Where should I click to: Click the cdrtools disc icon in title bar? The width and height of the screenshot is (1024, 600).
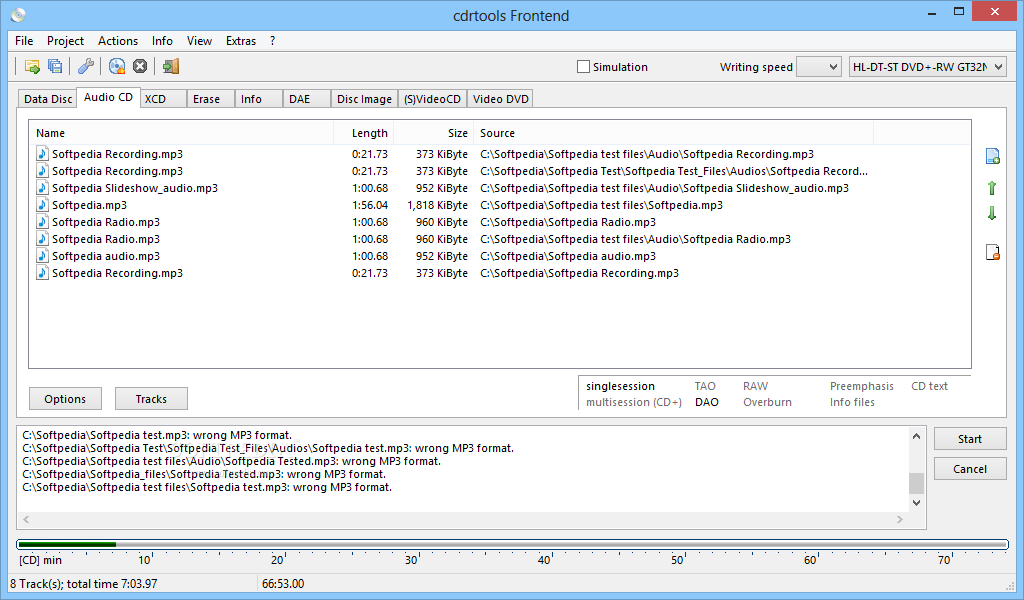pos(18,14)
